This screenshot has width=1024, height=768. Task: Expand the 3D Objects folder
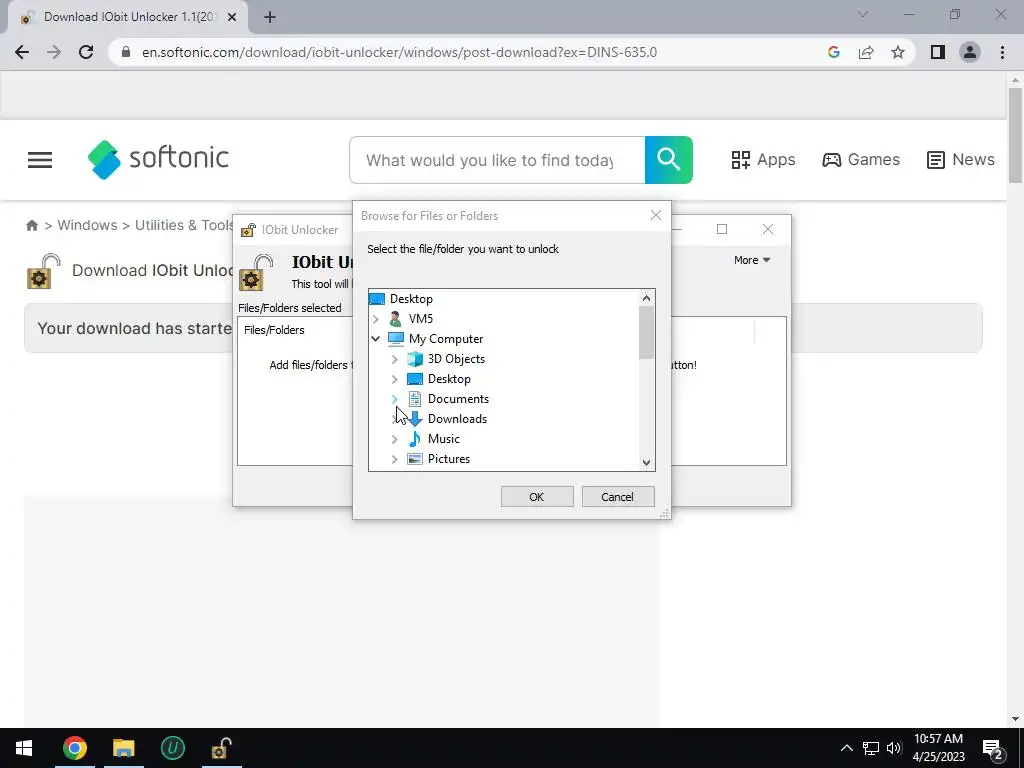pyautogui.click(x=394, y=359)
